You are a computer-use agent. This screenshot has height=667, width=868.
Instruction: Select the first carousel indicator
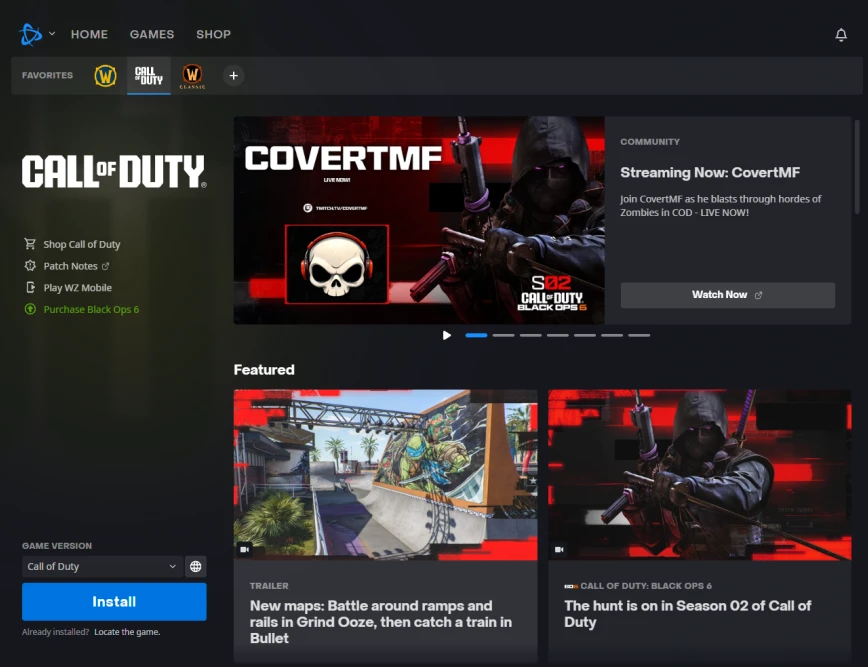pyautogui.click(x=476, y=335)
